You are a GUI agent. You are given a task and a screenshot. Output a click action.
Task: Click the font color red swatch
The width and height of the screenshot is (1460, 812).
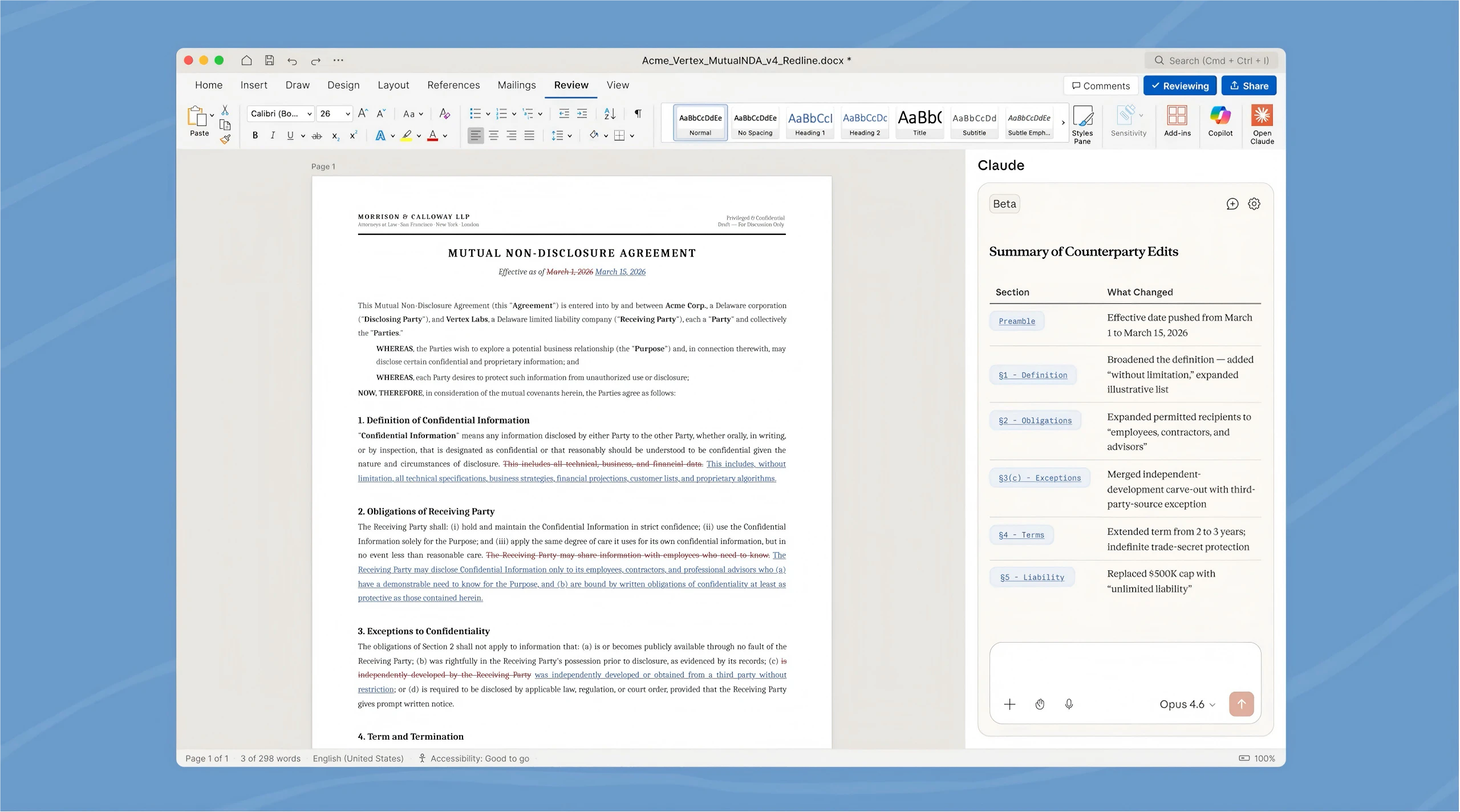pos(434,135)
